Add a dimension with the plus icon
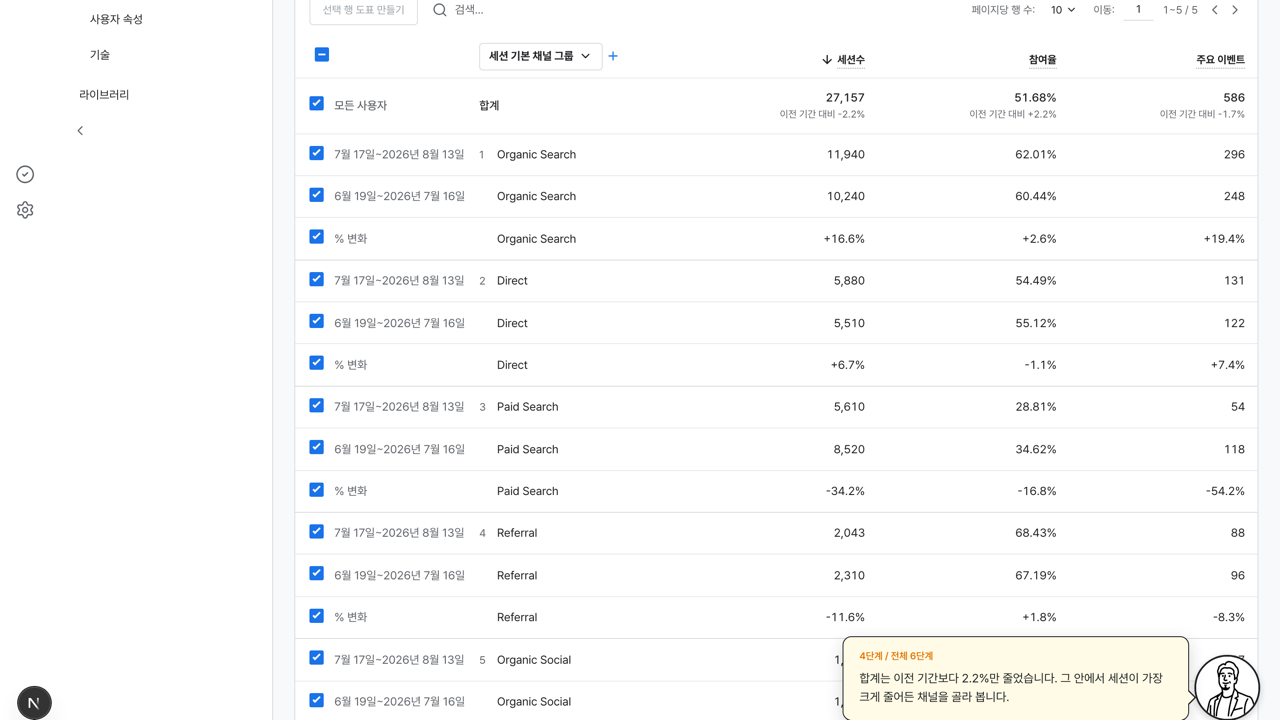The width and height of the screenshot is (1280, 720). point(613,56)
